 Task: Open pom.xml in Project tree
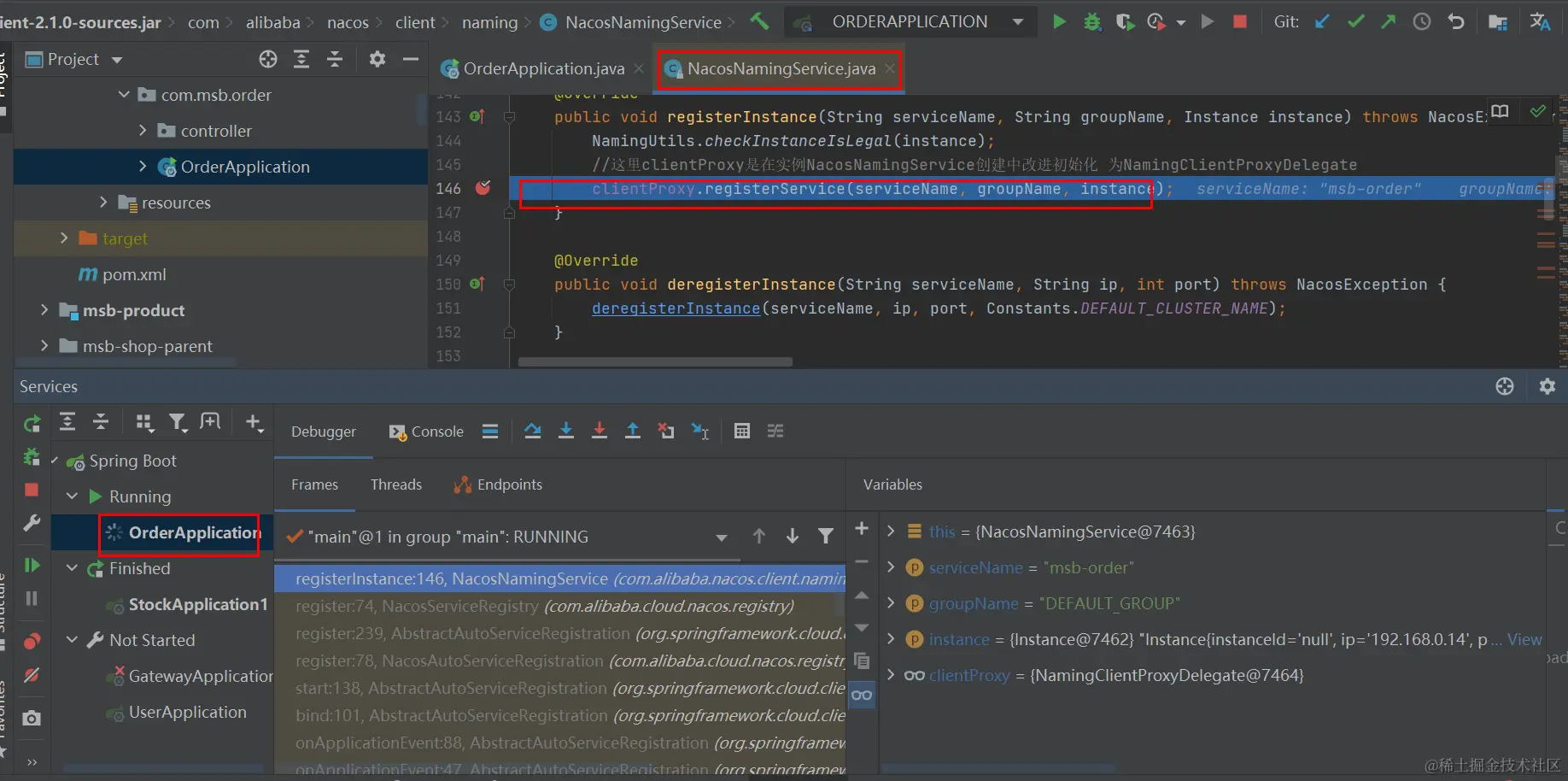[134, 274]
